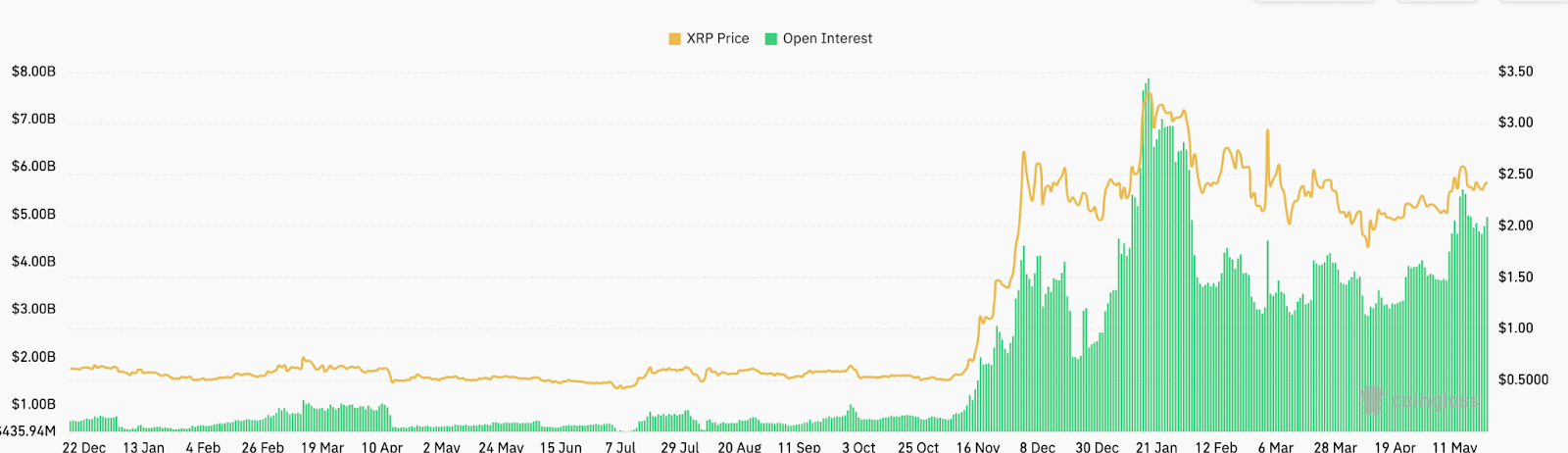1568x453 pixels.
Task: Click the $0.5000 right axis label
Action: tap(1523, 379)
